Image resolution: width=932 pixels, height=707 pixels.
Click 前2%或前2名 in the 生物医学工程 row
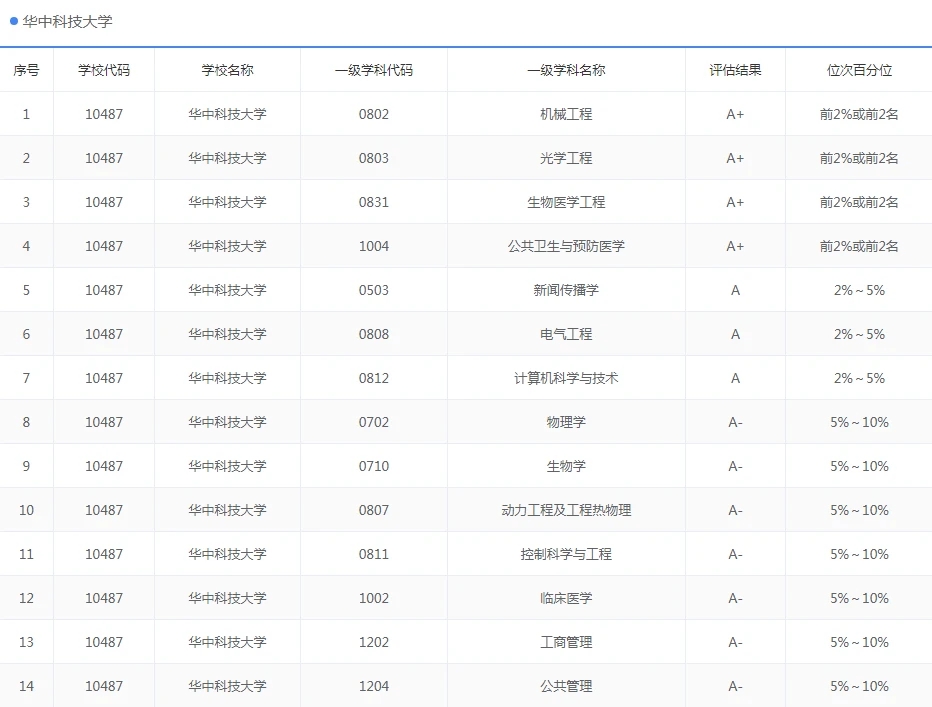pos(859,202)
